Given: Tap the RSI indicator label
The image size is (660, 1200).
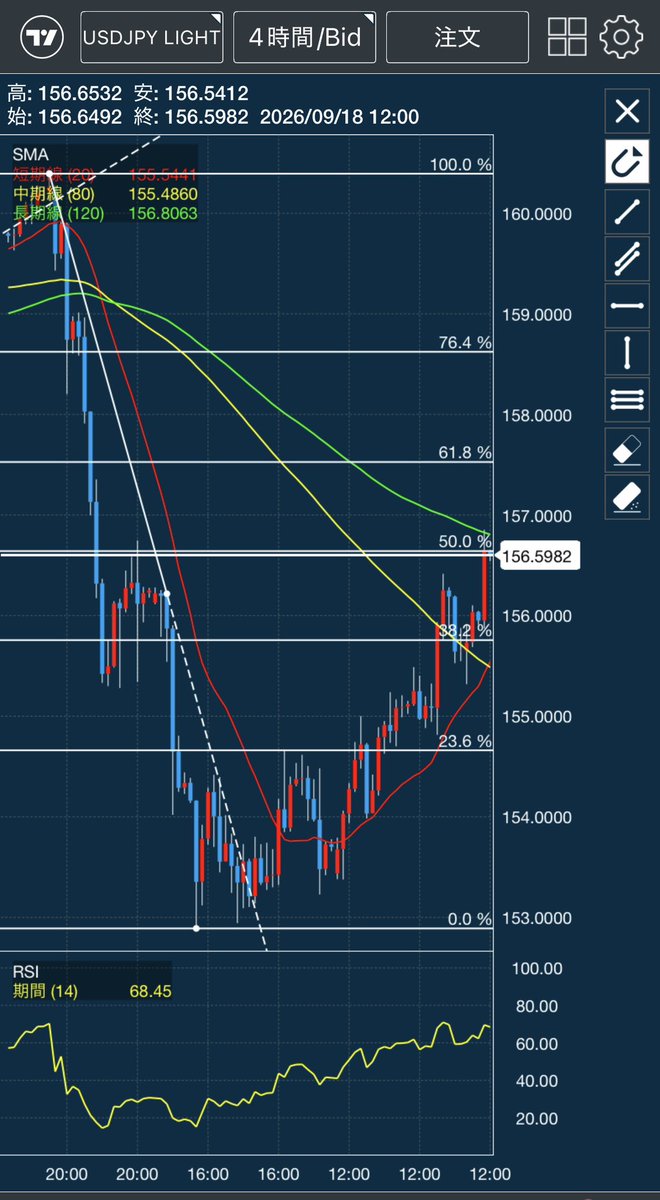Looking at the screenshot, I should coord(24,971).
